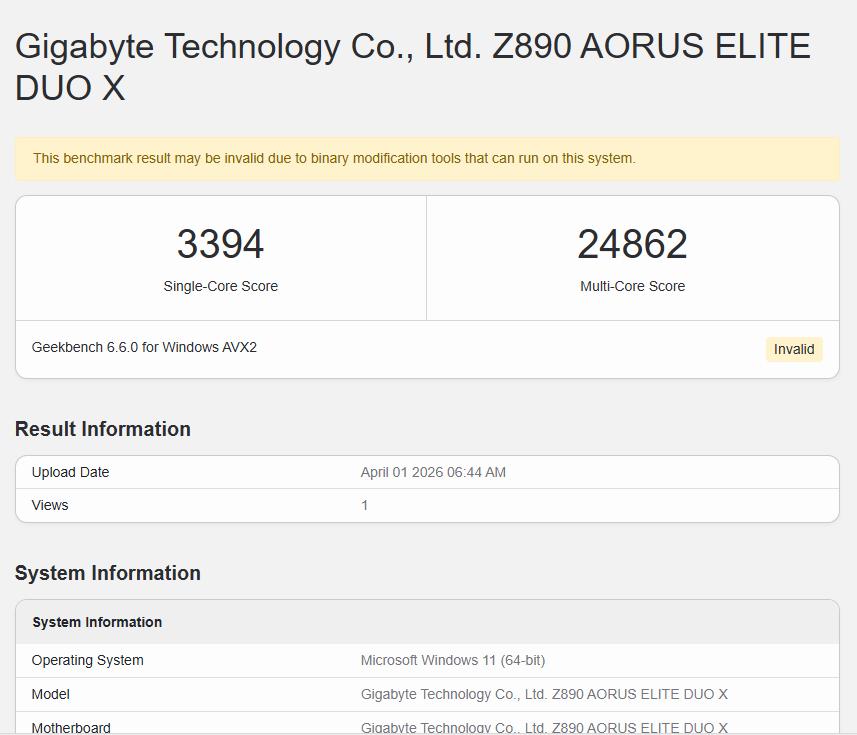
Task: Click the Views row label
Action: coord(50,505)
